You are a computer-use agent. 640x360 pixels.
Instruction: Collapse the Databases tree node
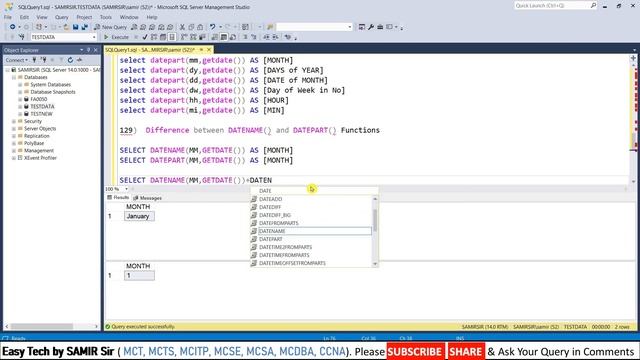[x=13, y=77]
